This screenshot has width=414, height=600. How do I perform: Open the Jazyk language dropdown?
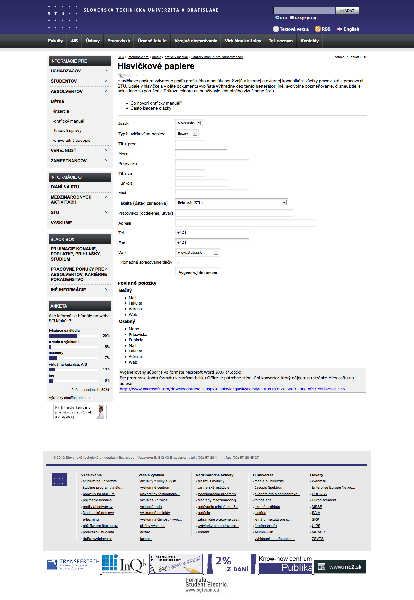click(x=189, y=123)
